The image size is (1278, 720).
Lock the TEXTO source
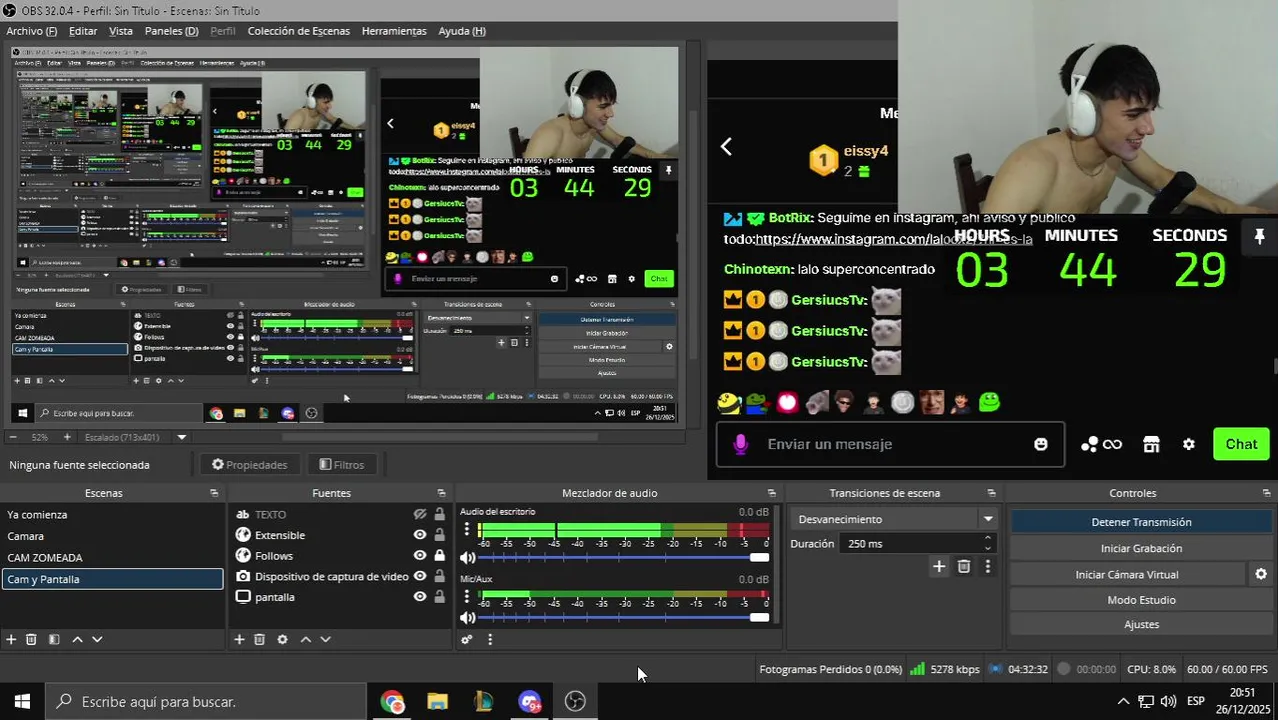click(x=439, y=514)
